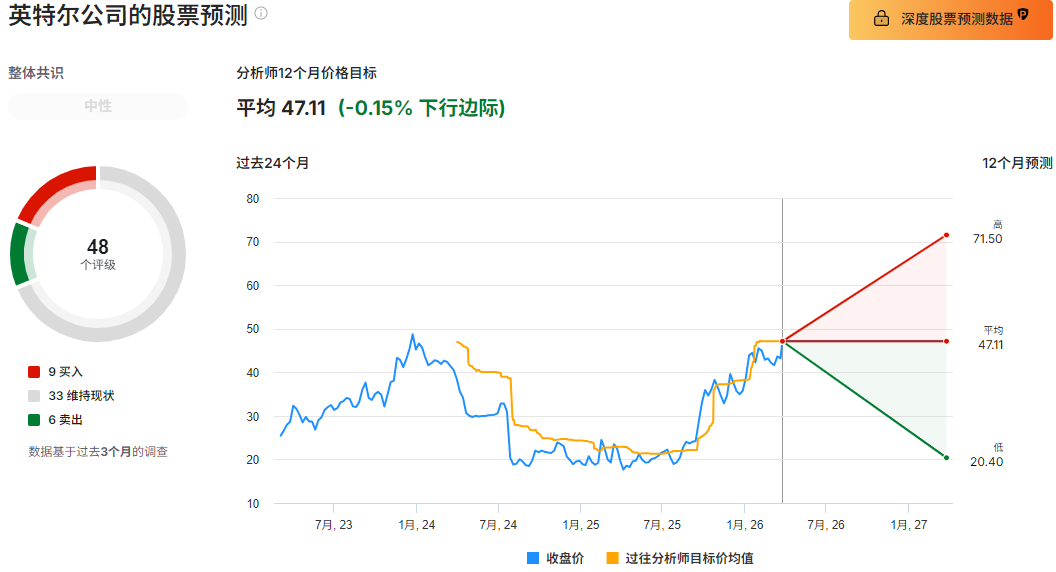Click the 1月, 25 axis label
Viewport: 1056px width, 572px height.
(x=581, y=525)
